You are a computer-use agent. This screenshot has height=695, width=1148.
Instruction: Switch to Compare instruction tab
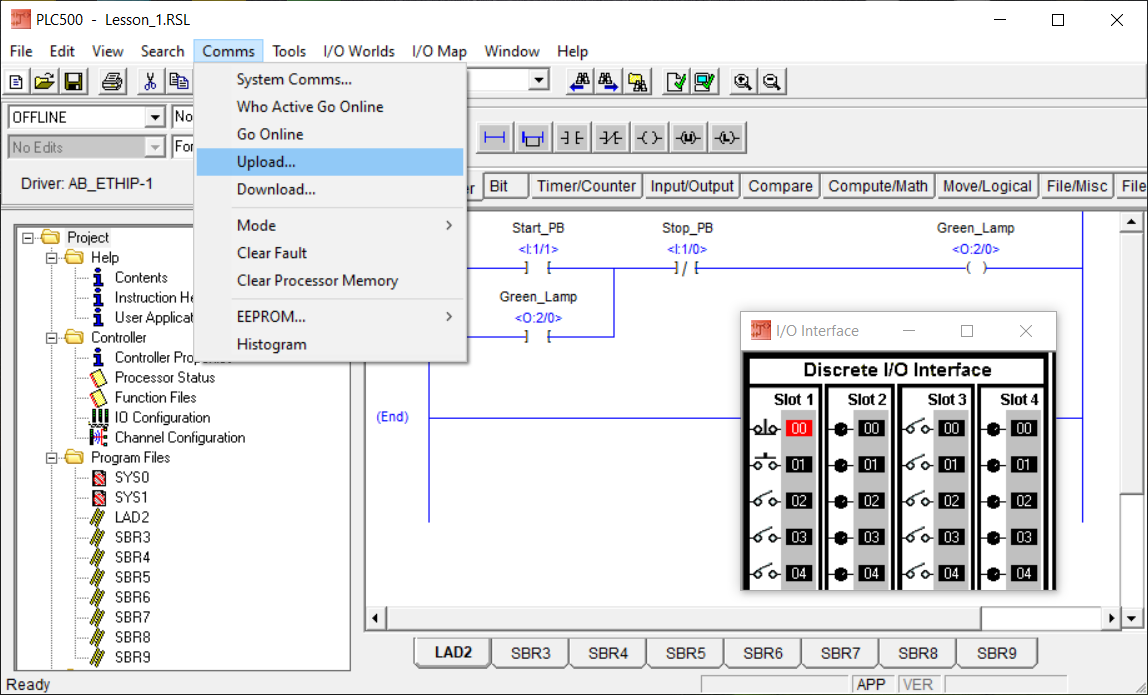point(780,186)
